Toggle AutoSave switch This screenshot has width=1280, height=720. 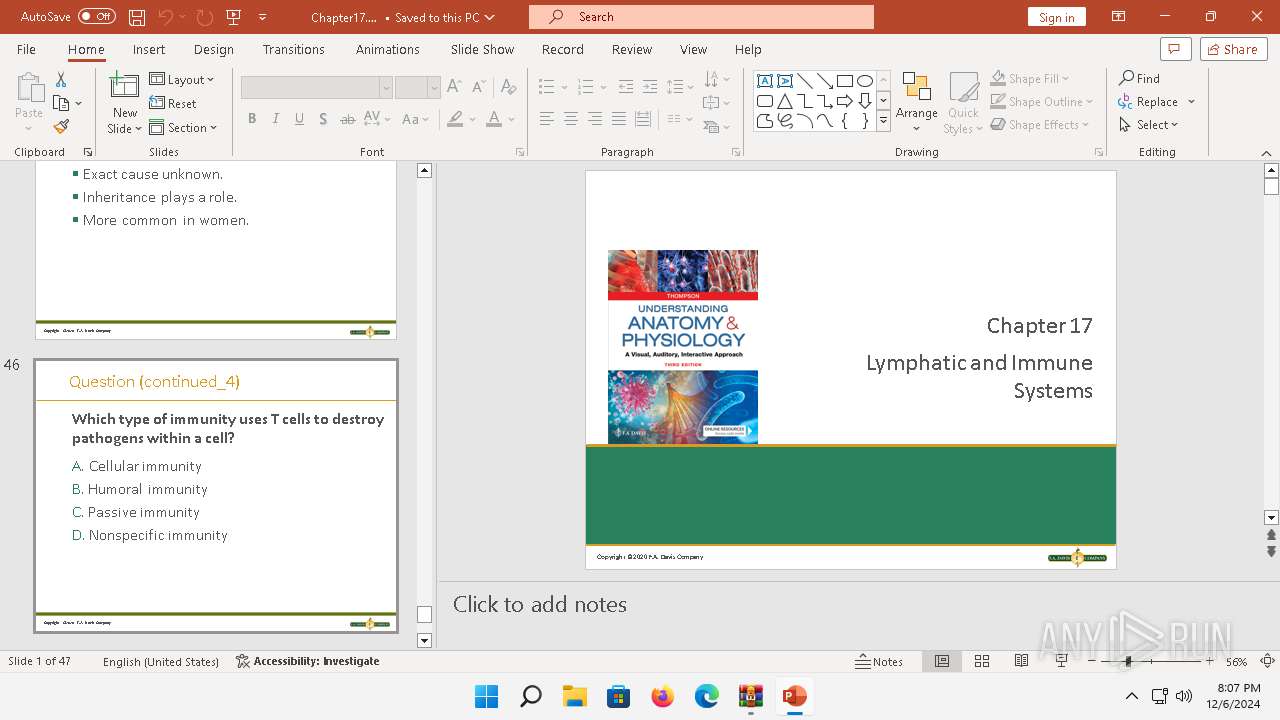click(97, 17)
